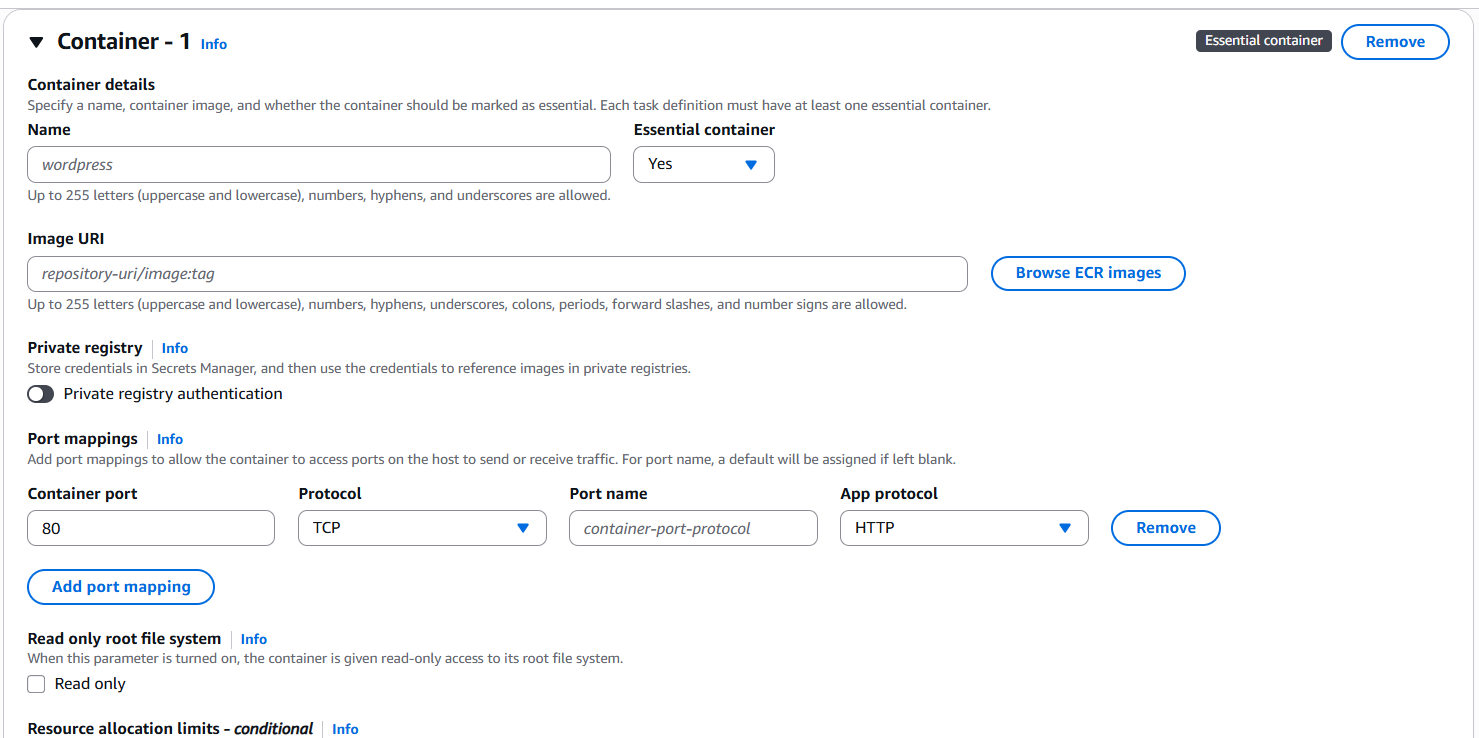Open Info for Private registry

(x=174, y=348)
